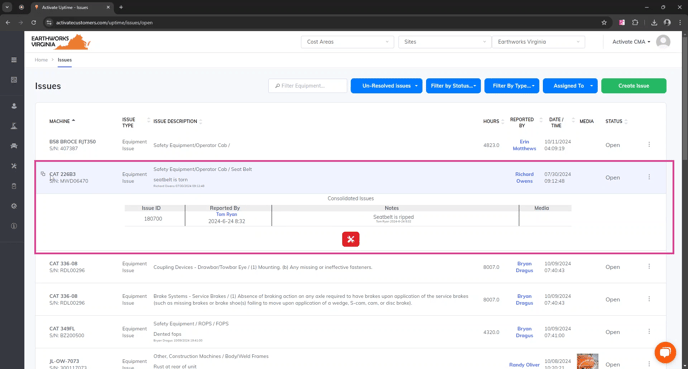Open Chrome three-dot menu

click(680, 22)
